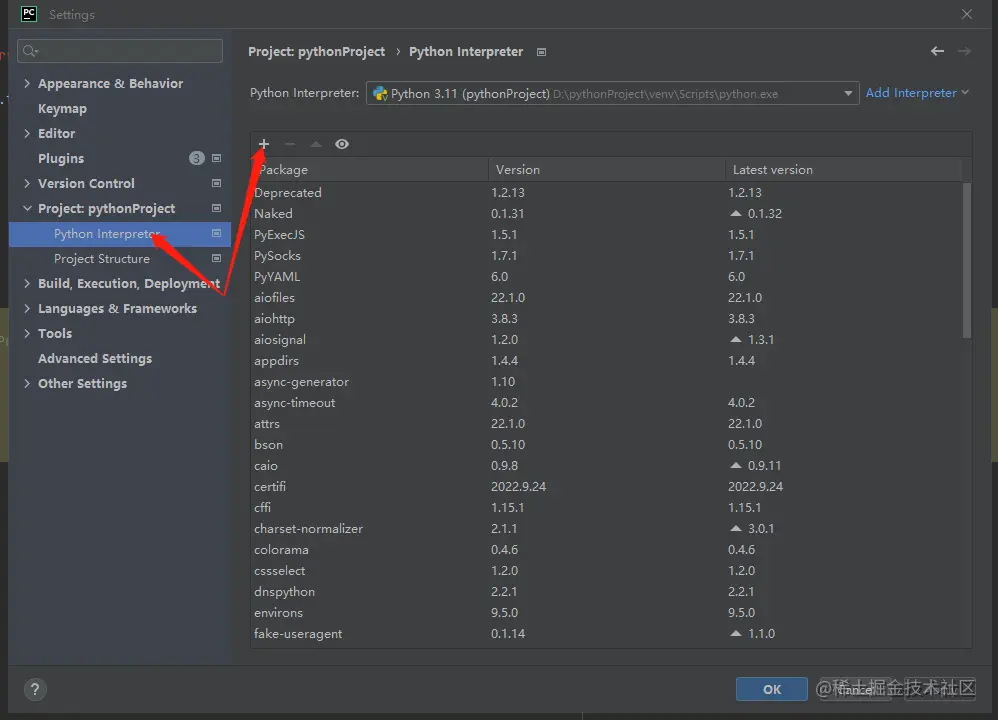The height and width of the screenshot is (720, 998).
Task: Click the help question mark button
Action: [35, 689]
